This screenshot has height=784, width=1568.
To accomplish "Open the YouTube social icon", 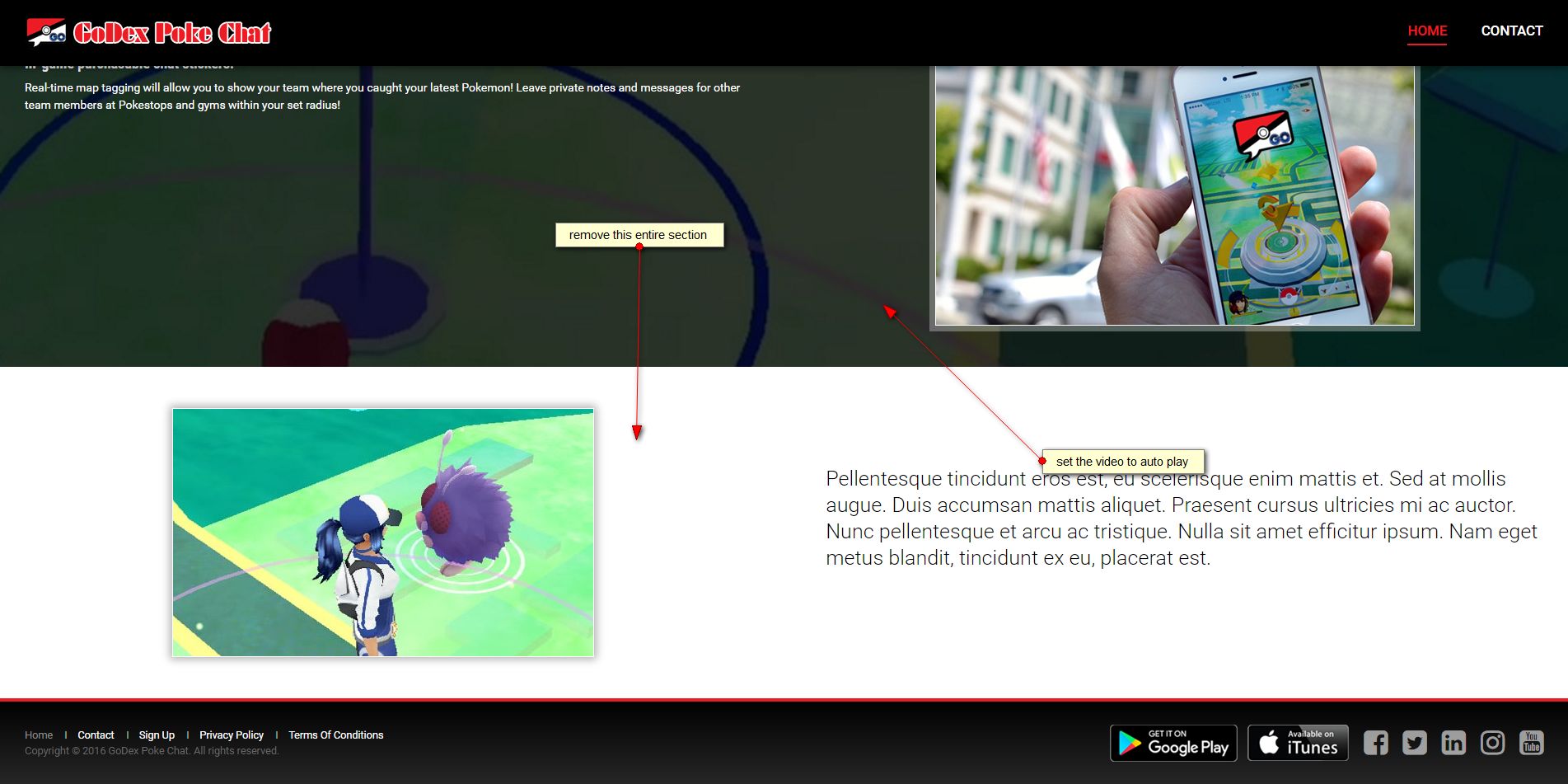I will pos(1532,743).
